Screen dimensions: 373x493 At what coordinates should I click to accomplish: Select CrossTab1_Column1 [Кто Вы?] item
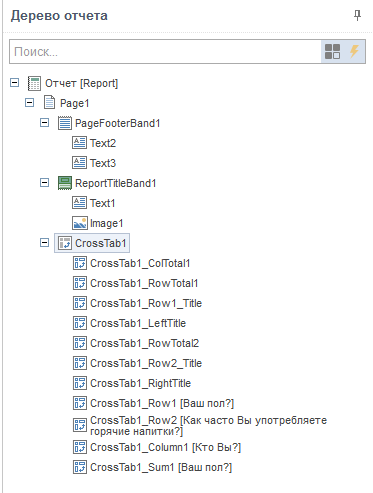coord(166,447)
